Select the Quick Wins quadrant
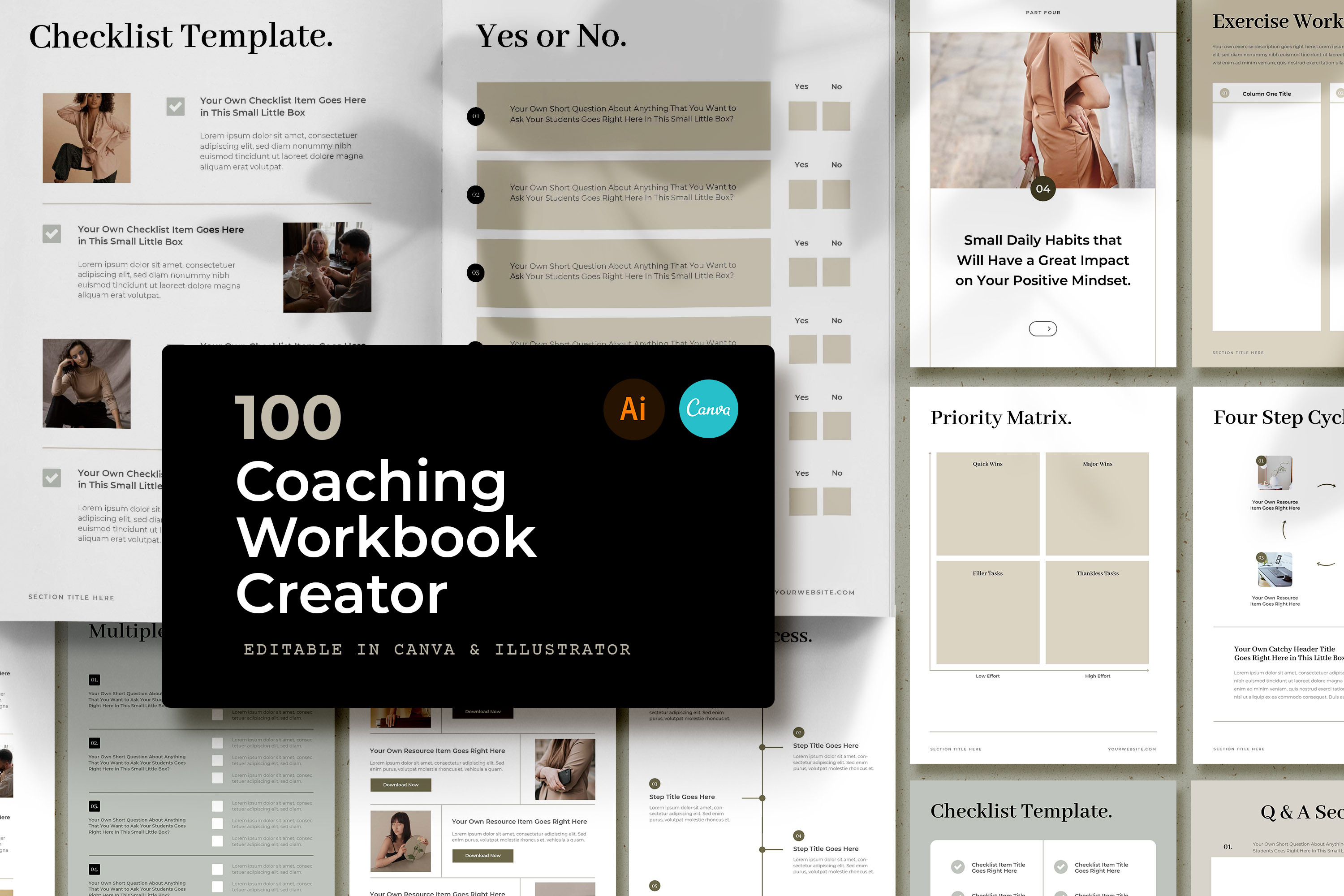Screen dimensions: 1344x896 coord(987,504)
